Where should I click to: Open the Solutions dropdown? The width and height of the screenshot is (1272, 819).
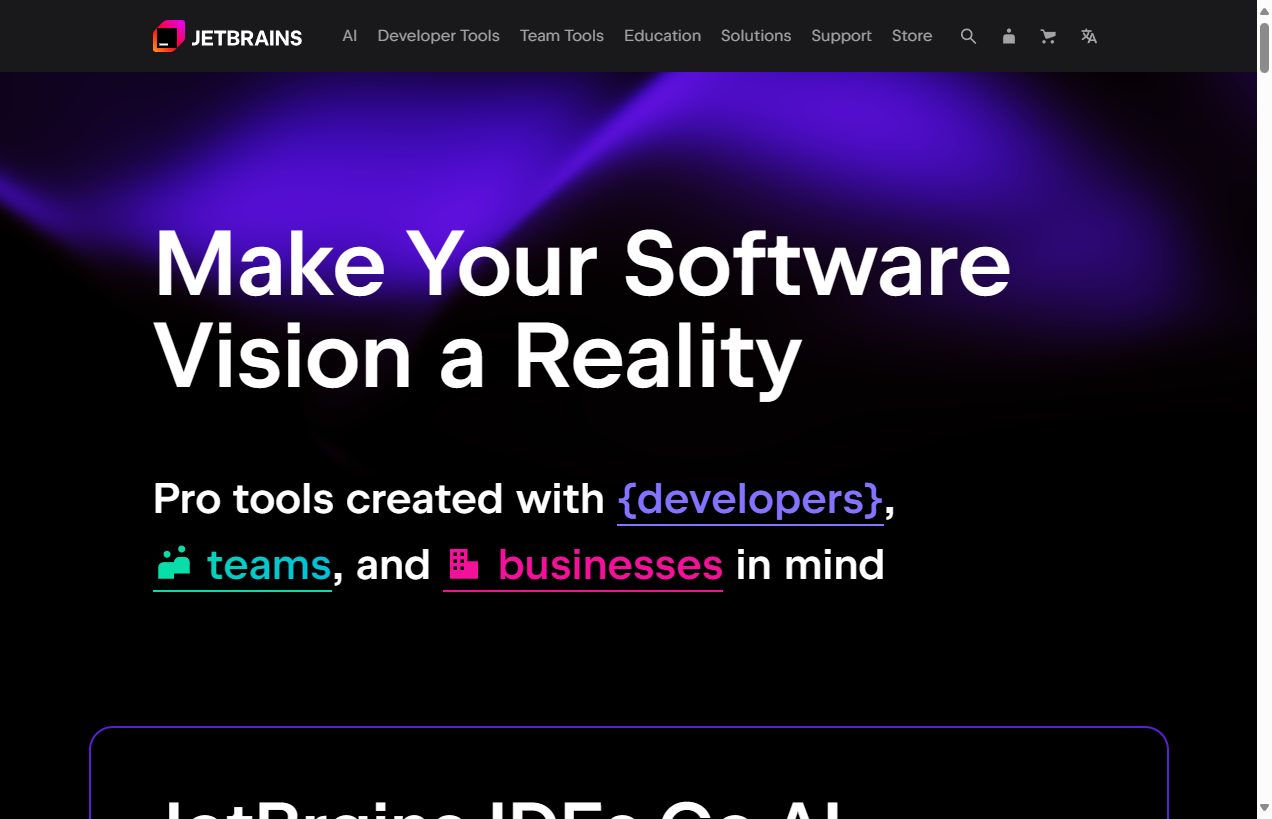coord(756,36)
